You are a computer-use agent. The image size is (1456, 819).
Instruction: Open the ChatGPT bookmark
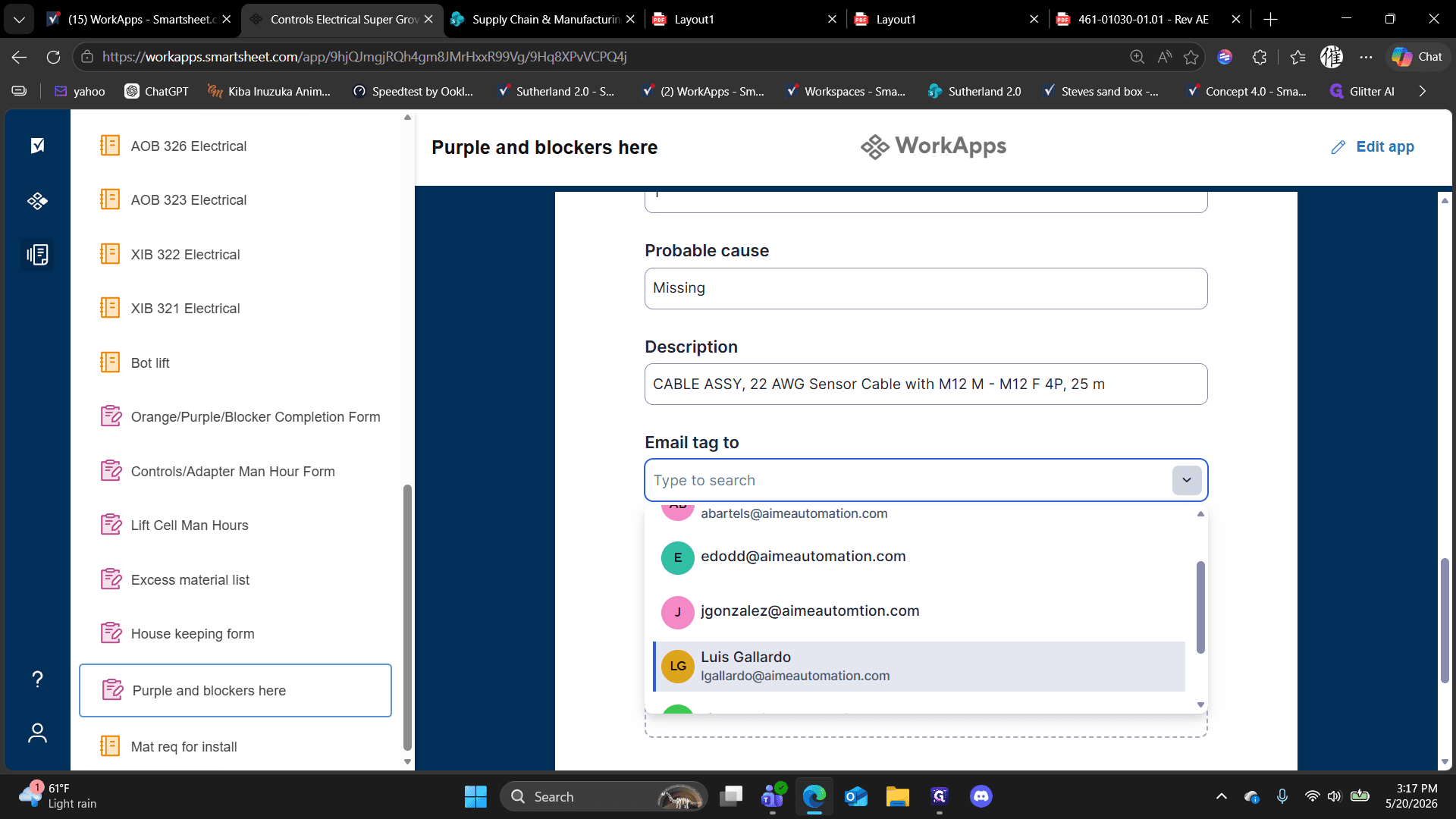157,91
